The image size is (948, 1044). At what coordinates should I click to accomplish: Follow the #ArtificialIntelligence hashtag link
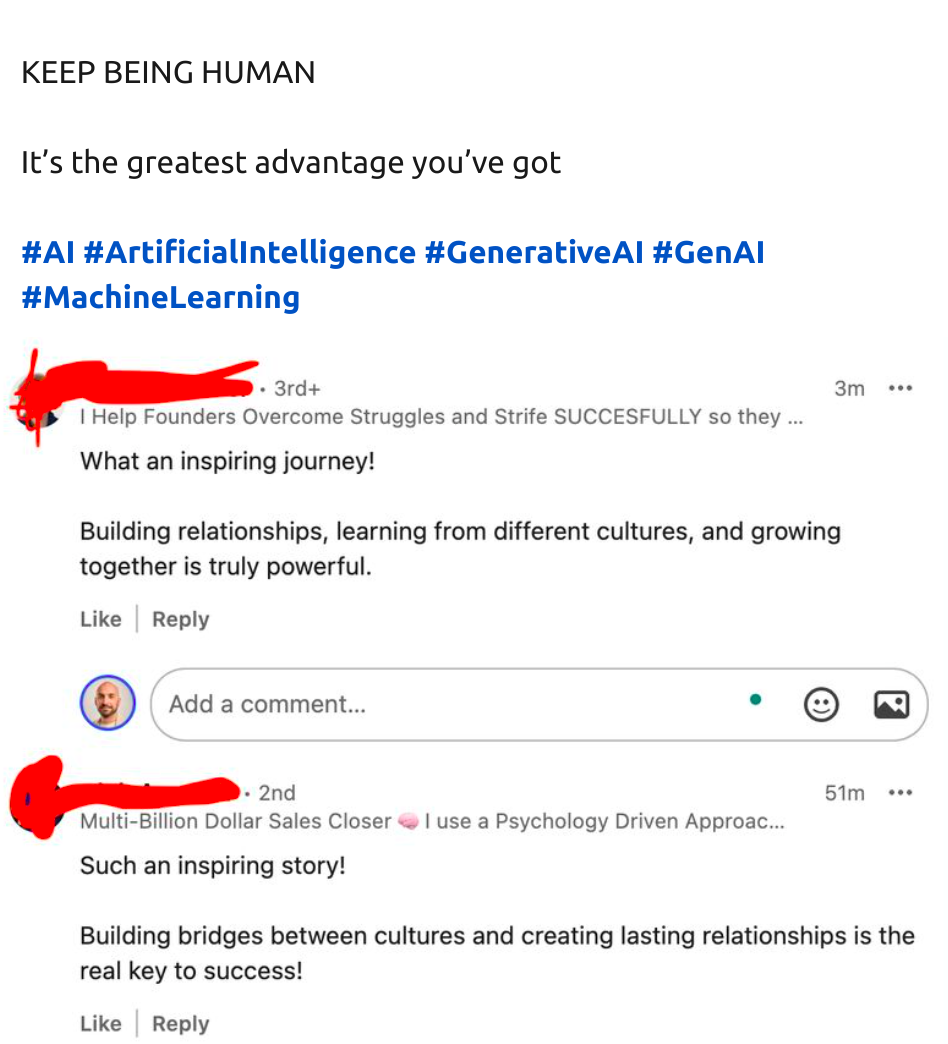point(249,252)
